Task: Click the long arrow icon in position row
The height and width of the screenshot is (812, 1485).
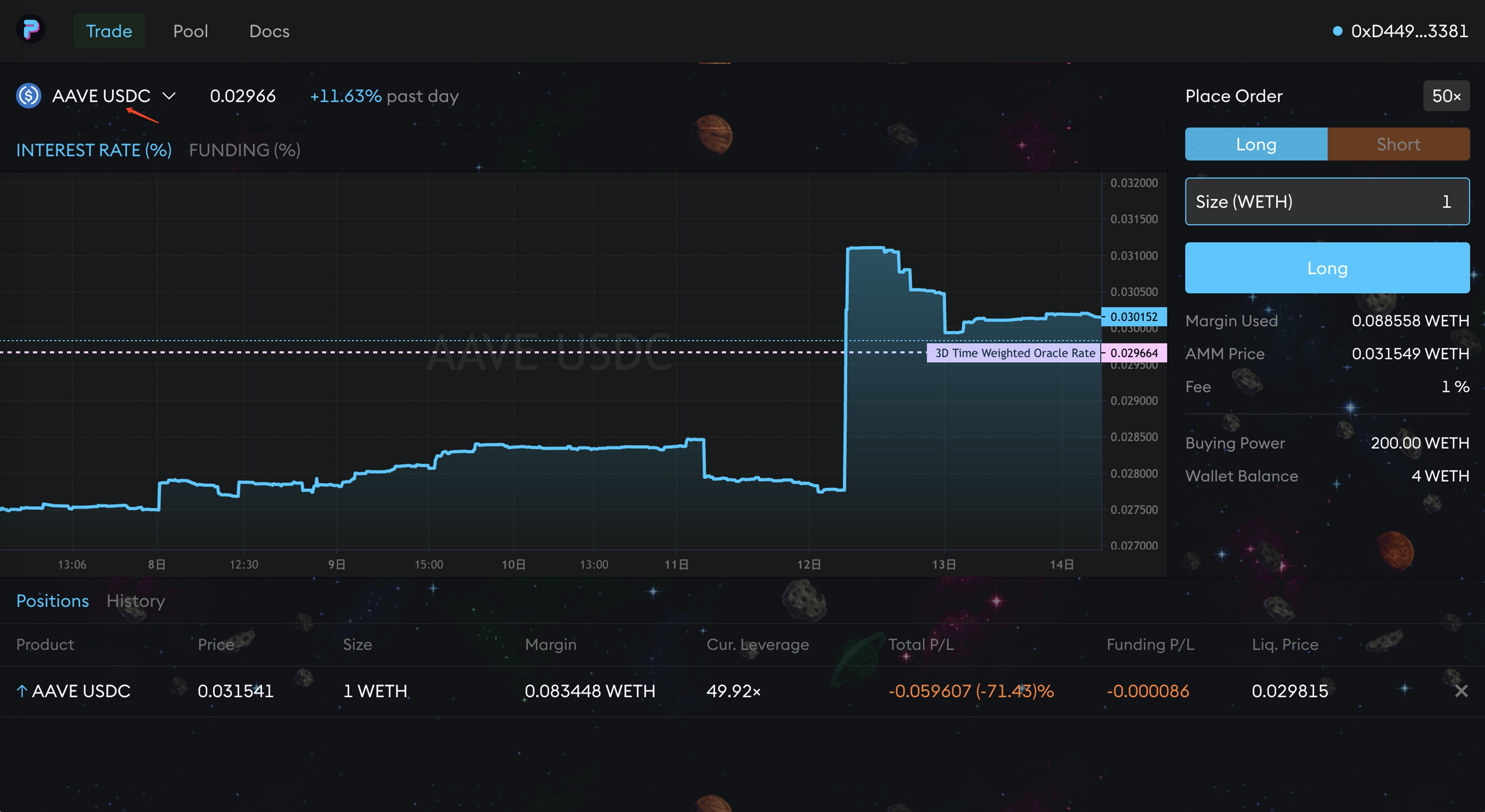Action: click(x=22, y=690)
